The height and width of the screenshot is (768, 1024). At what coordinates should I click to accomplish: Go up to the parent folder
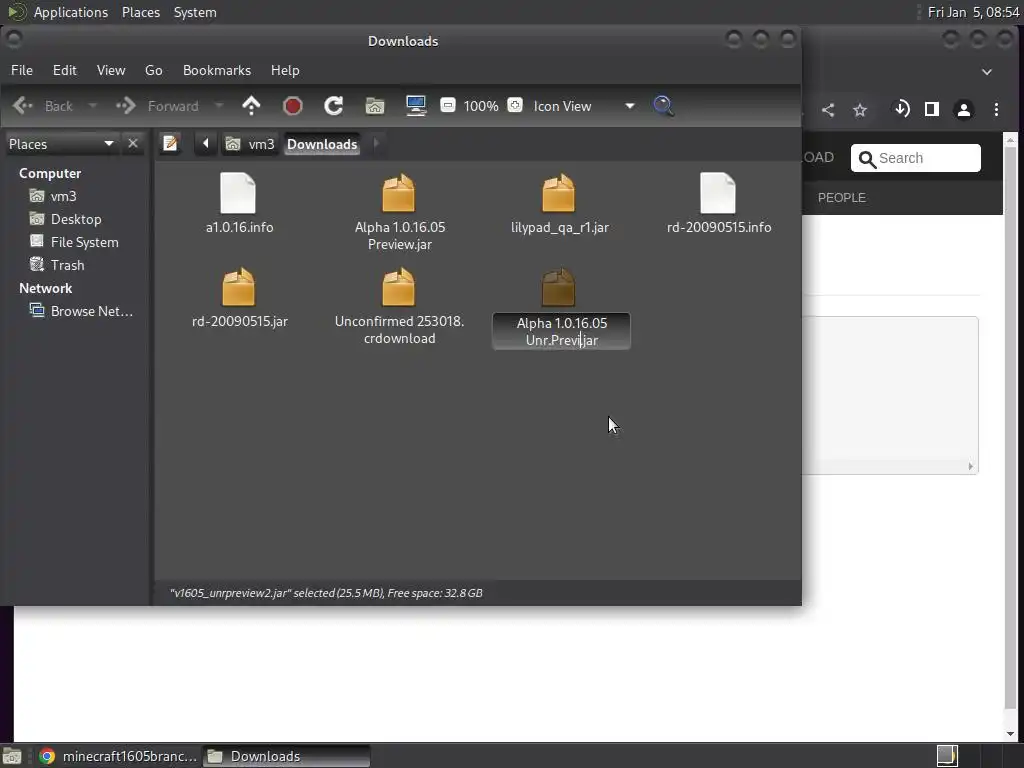click(251, 106)
